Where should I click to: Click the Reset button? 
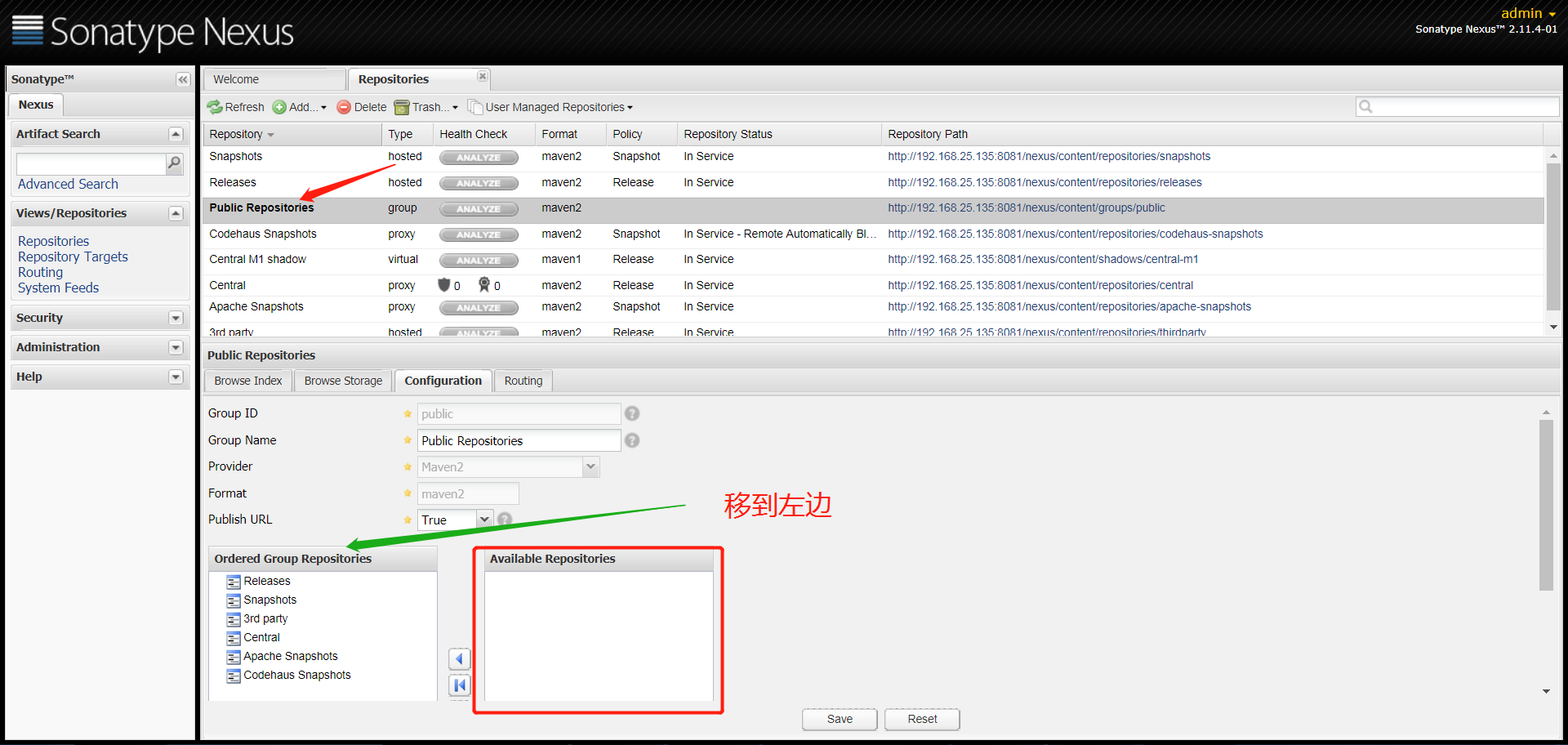922,719
